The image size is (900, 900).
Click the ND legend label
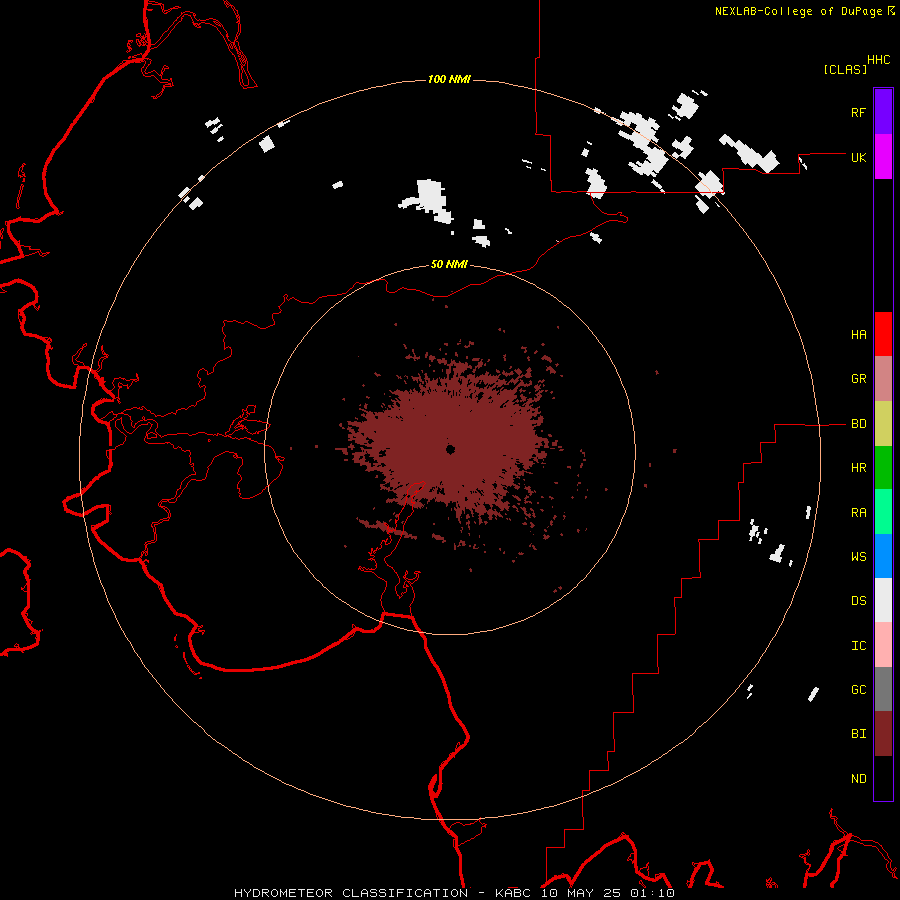pyautogui.click(x=858, y=779)
